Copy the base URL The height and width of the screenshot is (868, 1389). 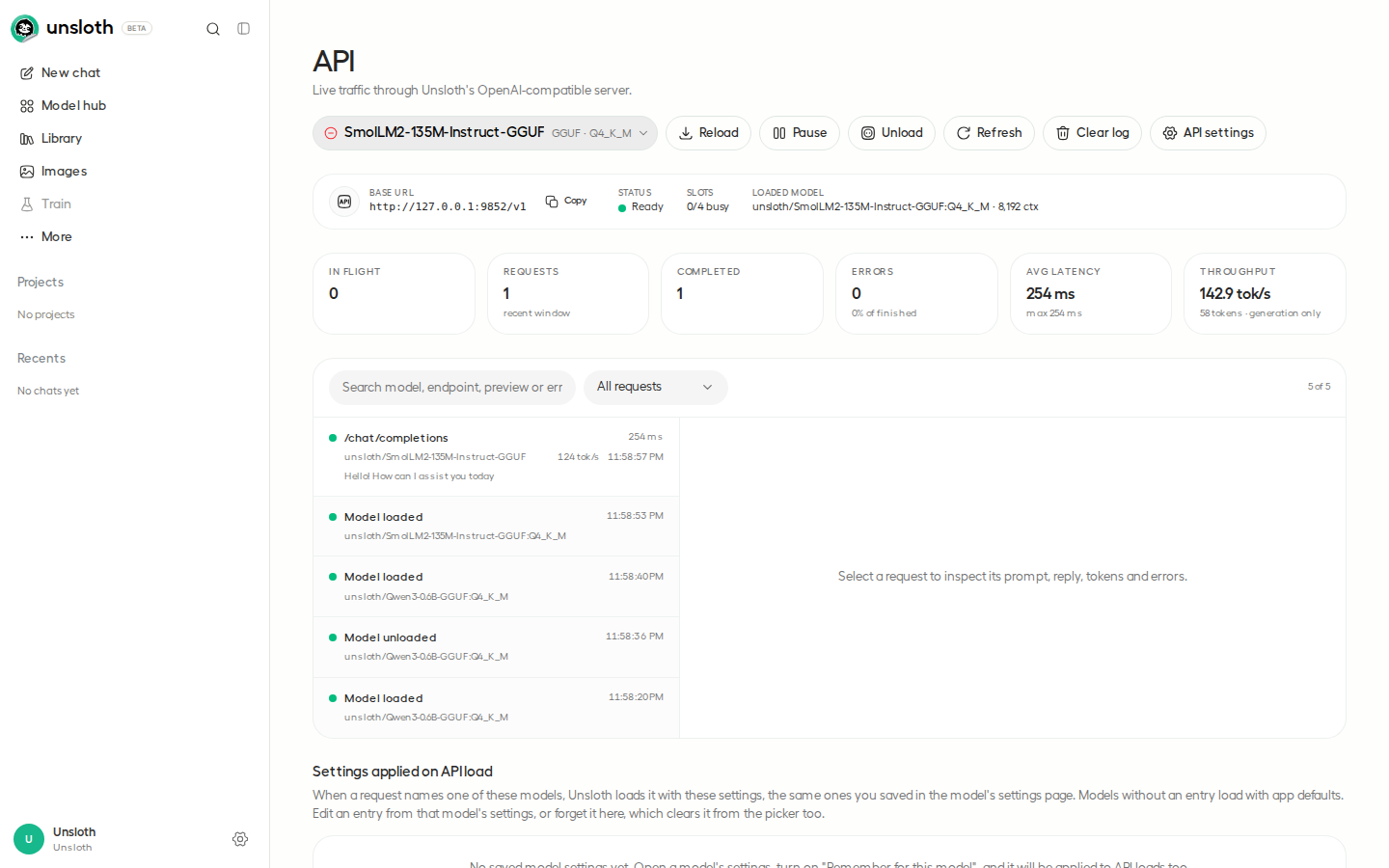point(566,201)
